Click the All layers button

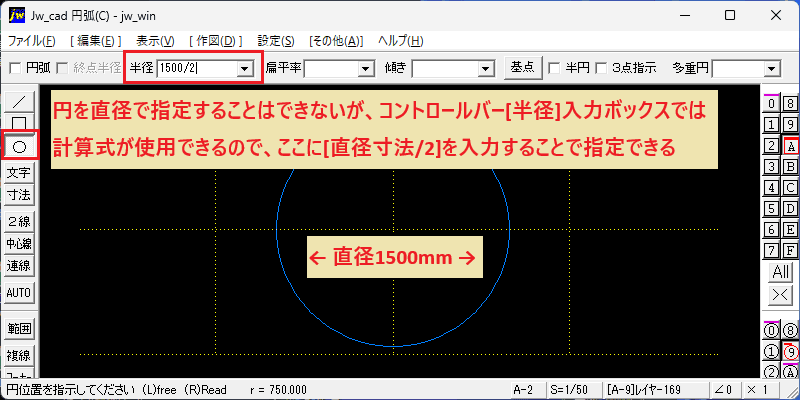[781, 272]
